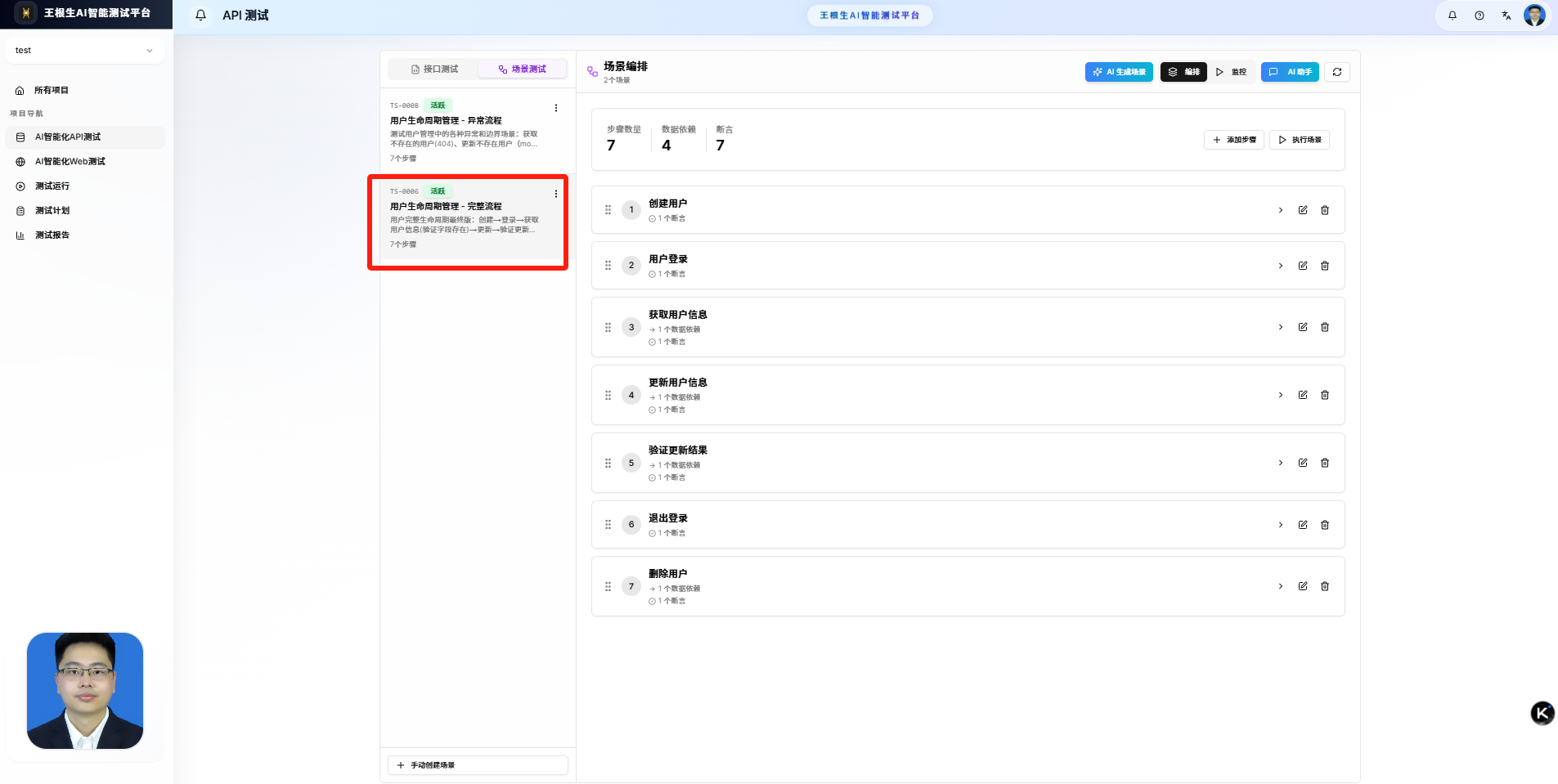The width and height of the screenshot is (1558, 784).
Task: Click the step title 退出登录
Action: tap(668, 518)
